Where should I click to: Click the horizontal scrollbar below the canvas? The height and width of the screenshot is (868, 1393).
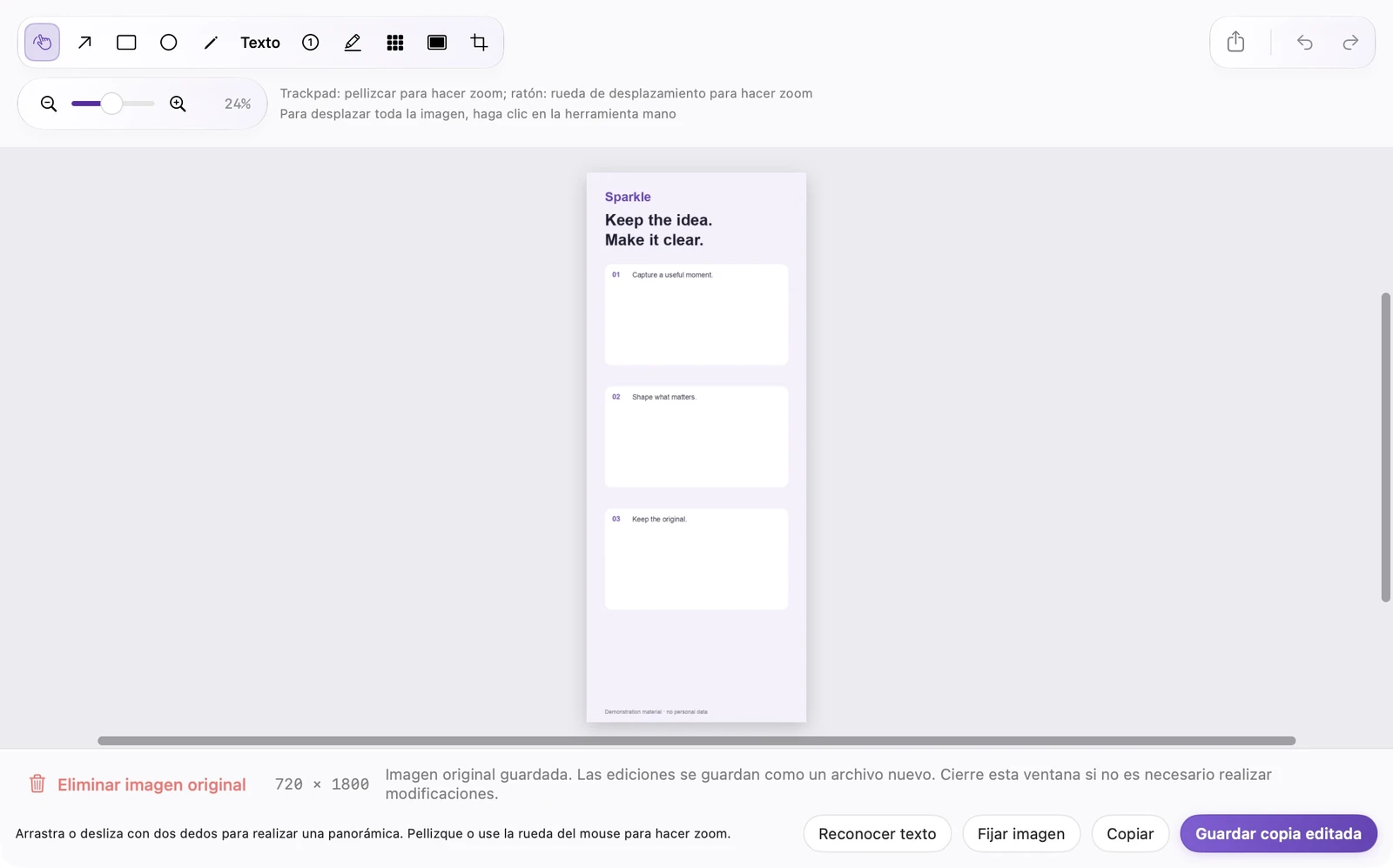pos(696,741)
